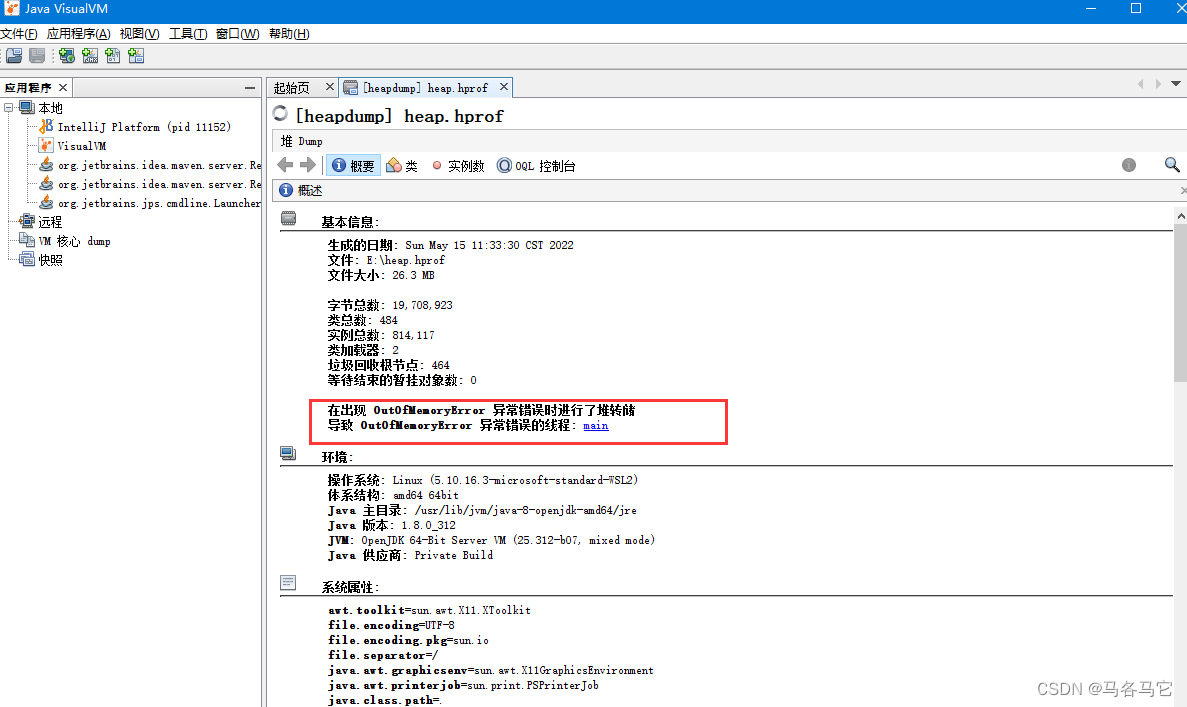
Task: Click the VisualVM application icon in tree
Action: click(x=46, y=145)
